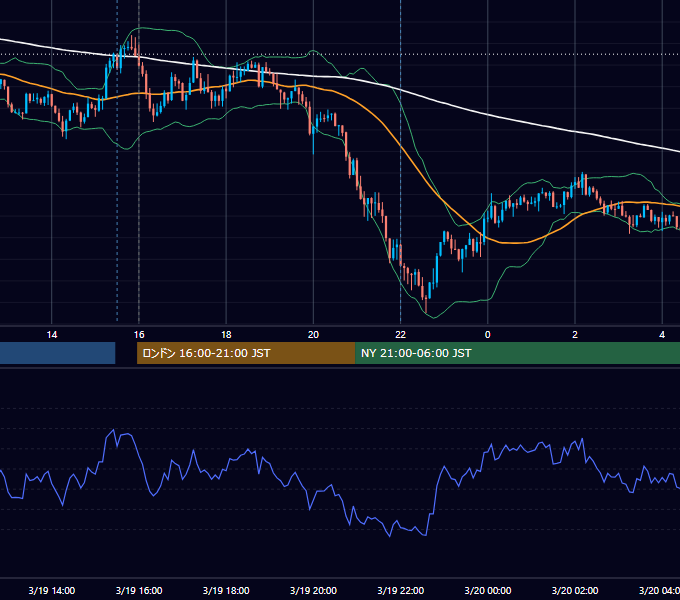Click the 3/19 16:00 date label
Screen dimensions: 680x600
coord(139,590)
